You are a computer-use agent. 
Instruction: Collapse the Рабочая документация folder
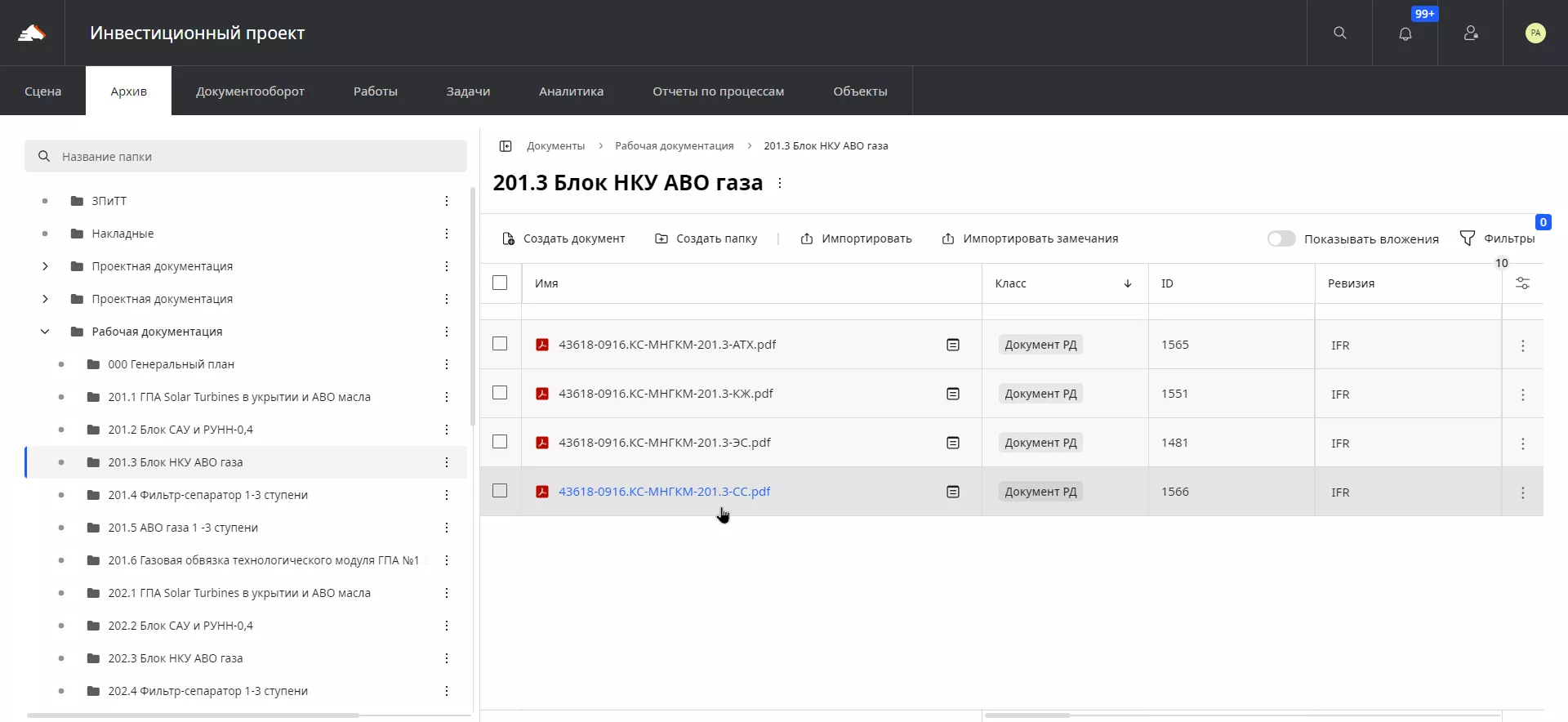45,332
